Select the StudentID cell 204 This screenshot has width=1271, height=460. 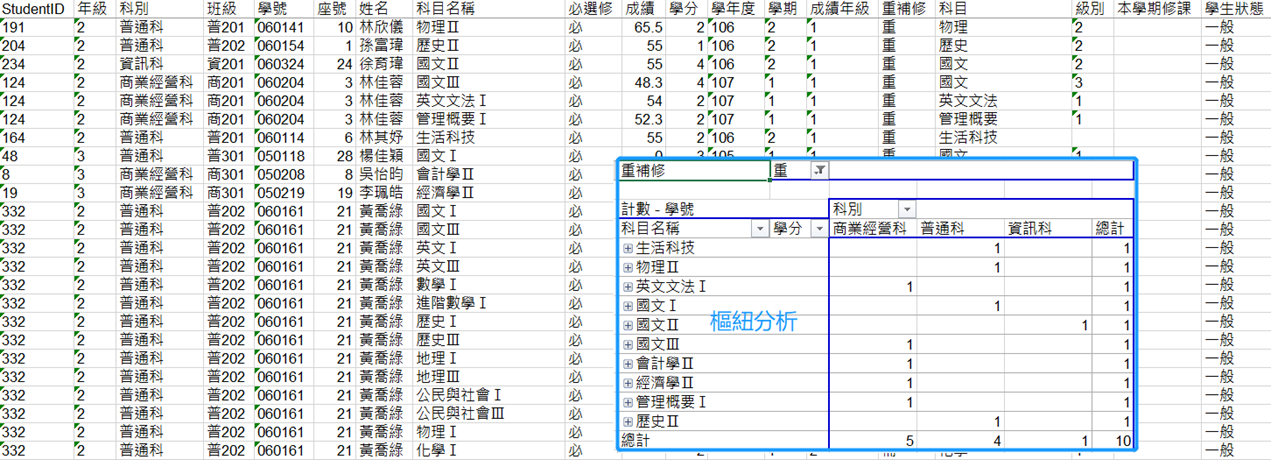point(36,46)
